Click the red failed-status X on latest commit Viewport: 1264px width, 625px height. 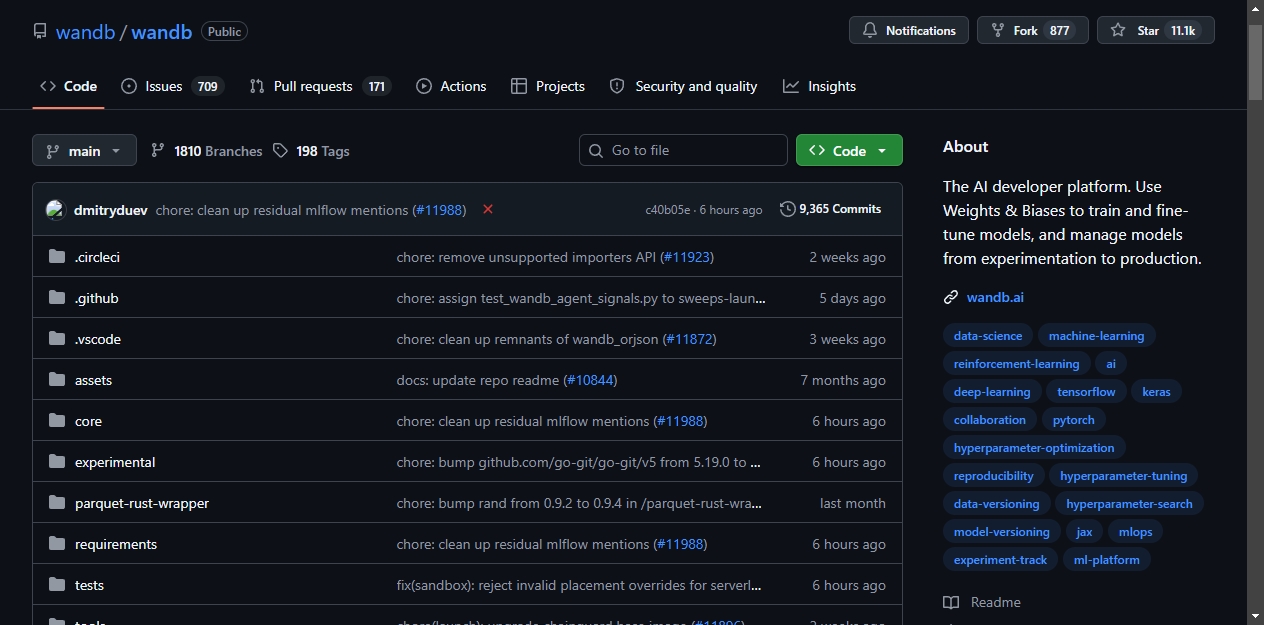pyautogui.click(x=488, y=209)
